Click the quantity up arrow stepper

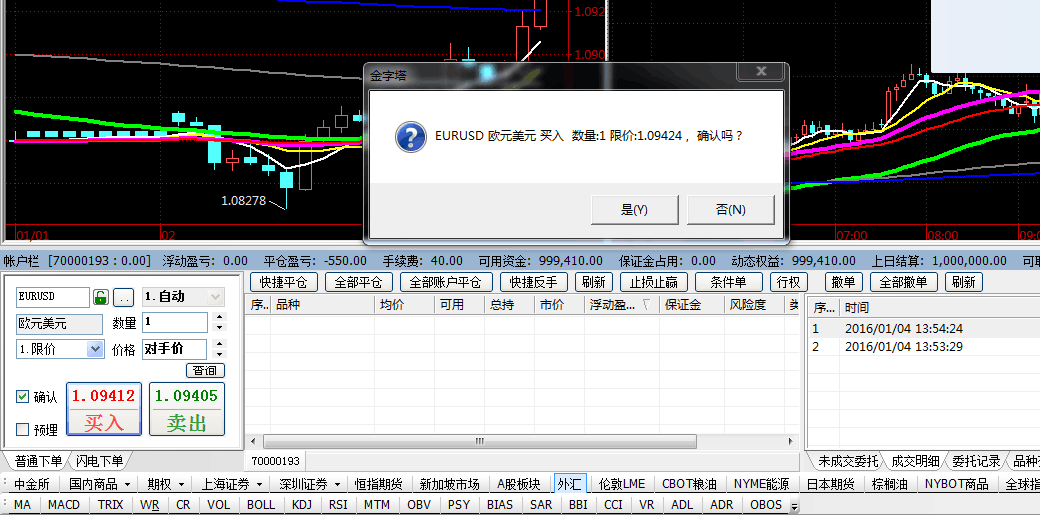pos(220,317)
